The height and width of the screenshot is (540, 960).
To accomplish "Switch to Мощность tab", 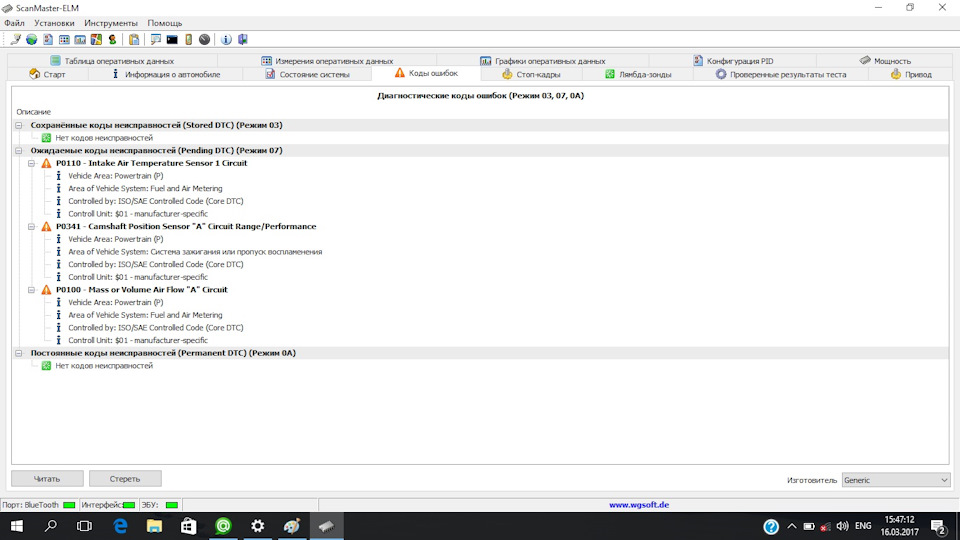I will click(885, 61).
